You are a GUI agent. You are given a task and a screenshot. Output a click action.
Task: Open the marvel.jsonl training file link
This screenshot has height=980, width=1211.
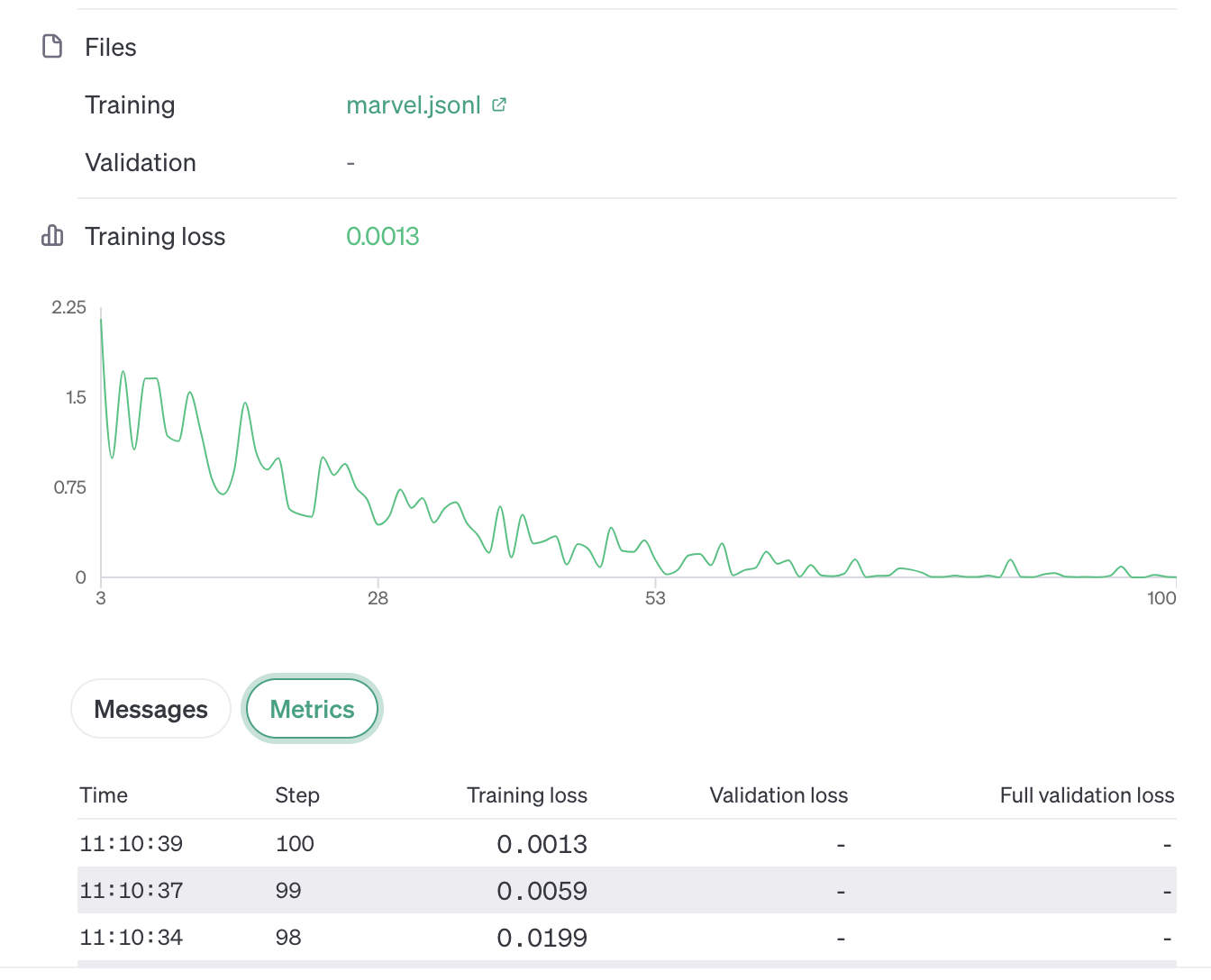[414, 105]
